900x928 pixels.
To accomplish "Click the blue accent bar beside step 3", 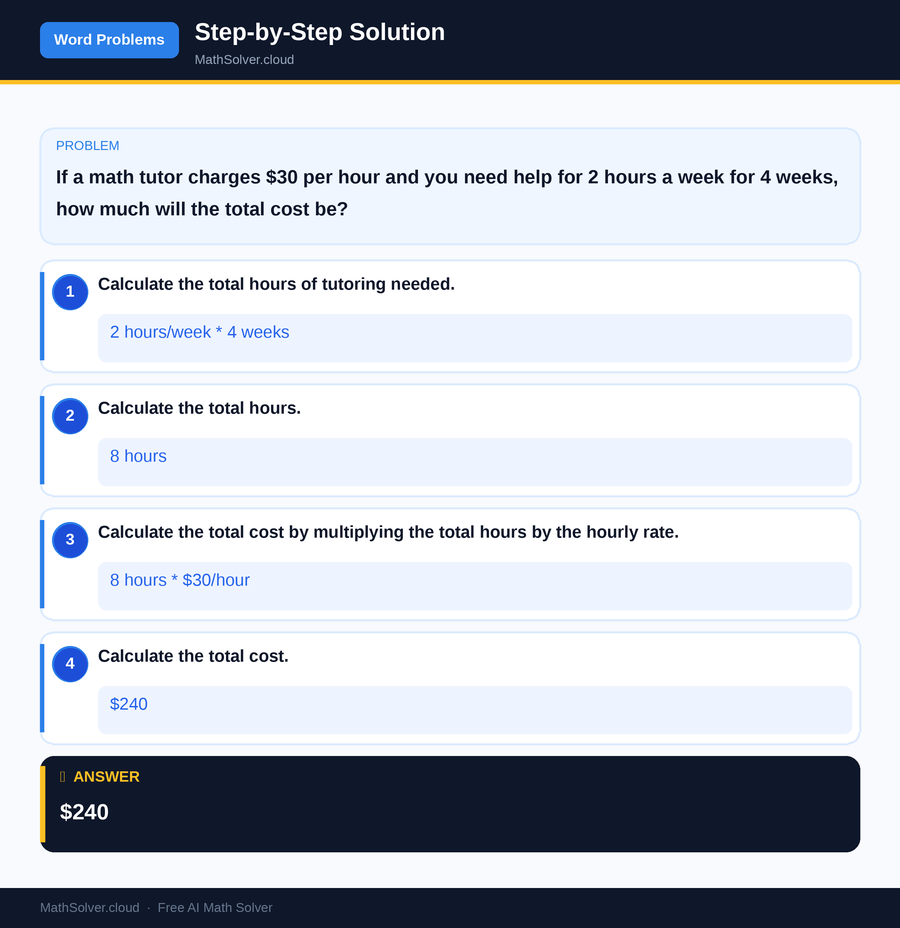I will 41,564.
